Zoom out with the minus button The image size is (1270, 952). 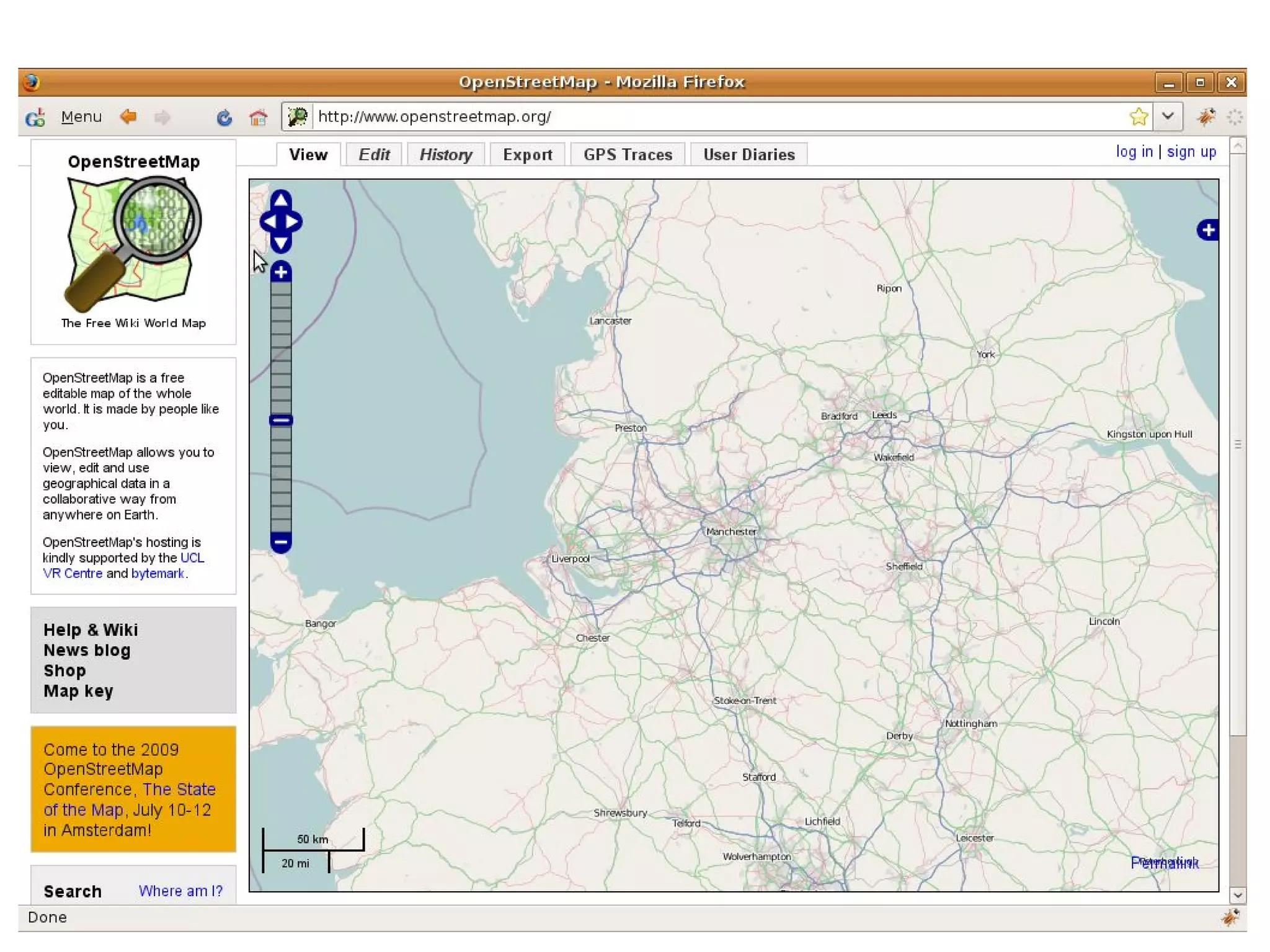[x=281, y=542]
